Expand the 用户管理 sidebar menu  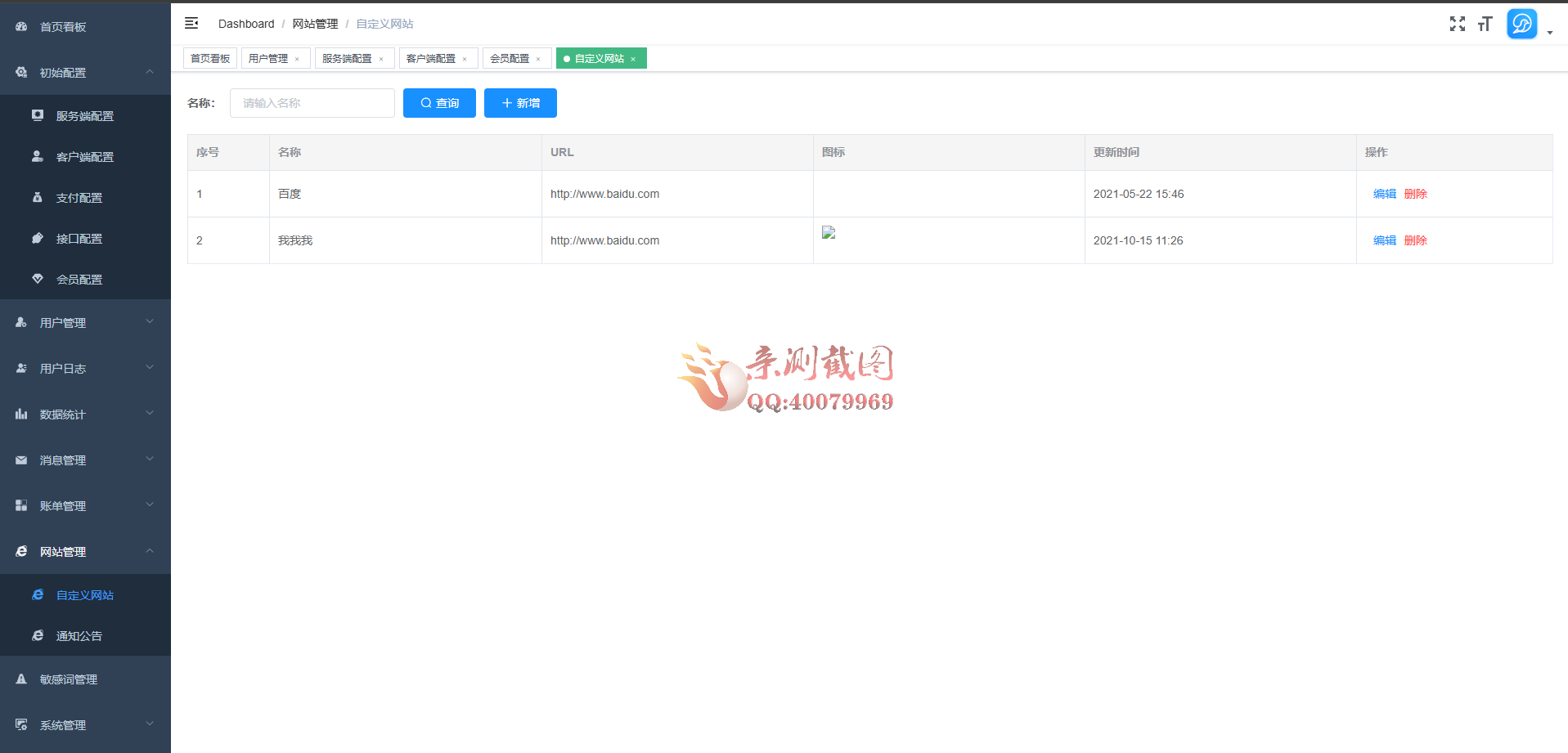(85, 323)
